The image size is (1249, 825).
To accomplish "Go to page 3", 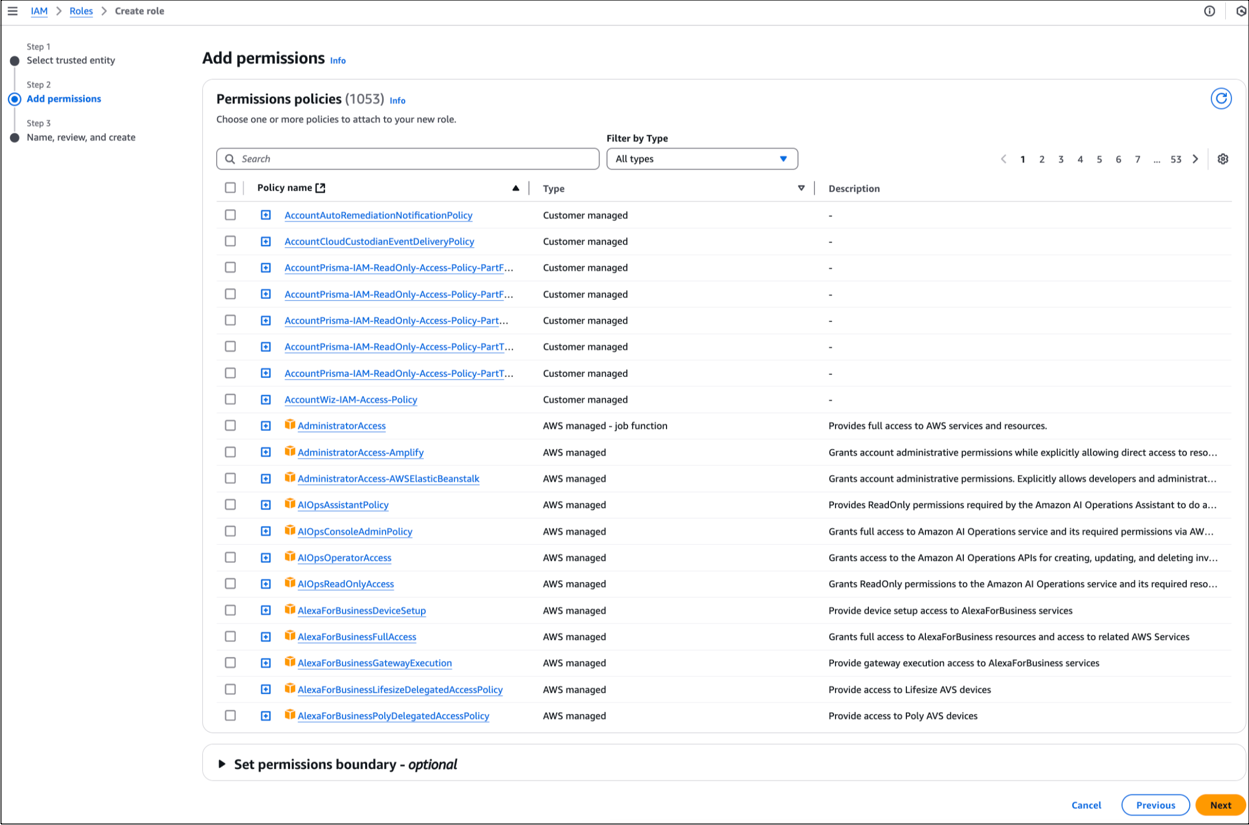I will click(x=1061, y=159).
